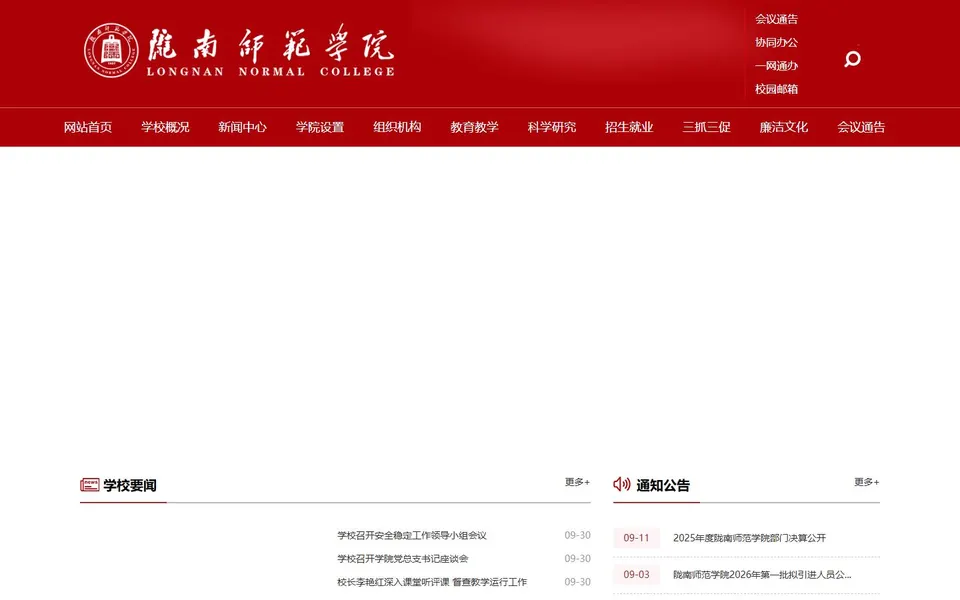Viewport: 960px width, 600px height.
Task: Select 学院设置 in the navigation bar
Action: [320, 127]
